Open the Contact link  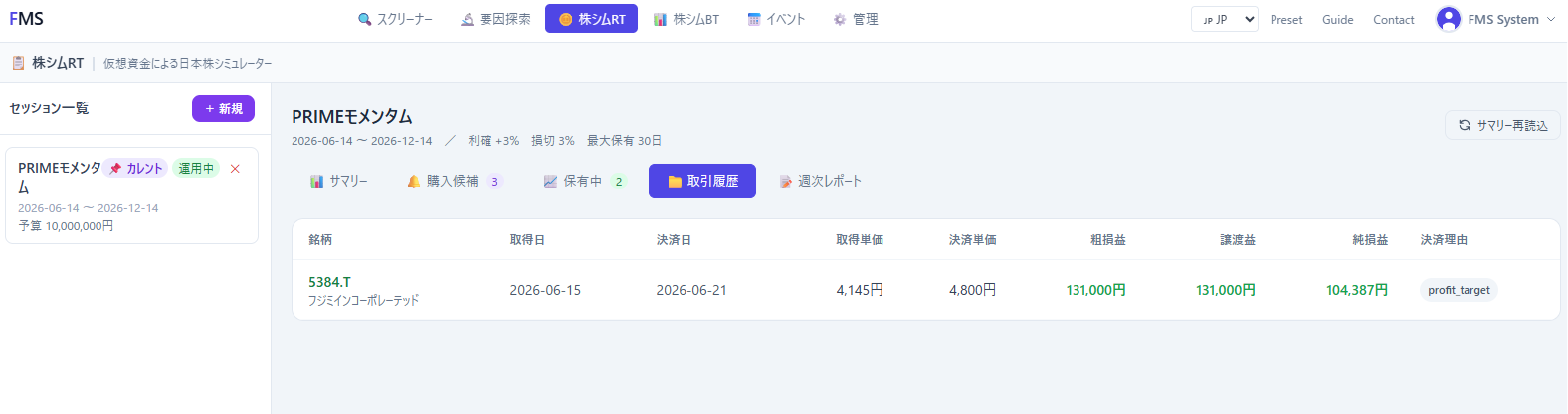click(x=1394, y=19)
